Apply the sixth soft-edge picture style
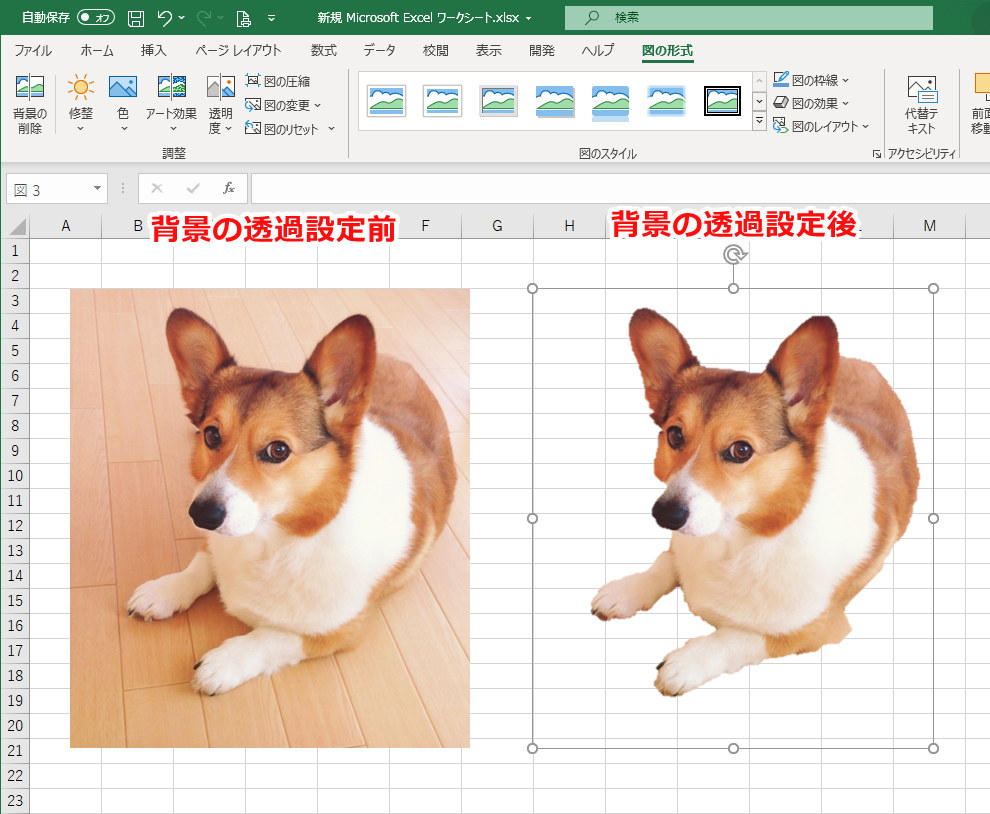Image resolution: width=990 pixels, height=814 pixels. coord(666,101)
